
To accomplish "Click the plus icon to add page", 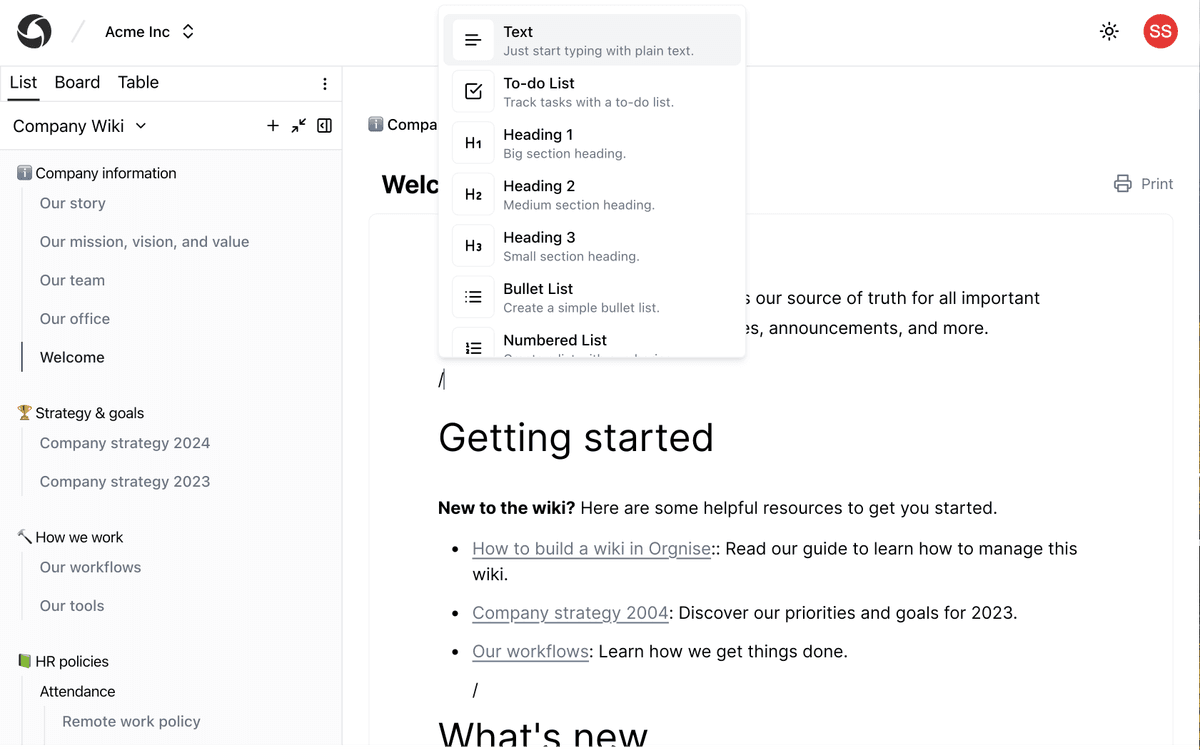I will tap(273, 126).
